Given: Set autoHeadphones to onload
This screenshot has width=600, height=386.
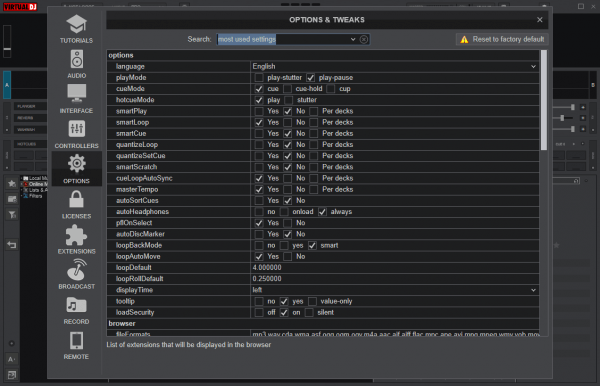Looking at the screenshot, I should point(284,212).
